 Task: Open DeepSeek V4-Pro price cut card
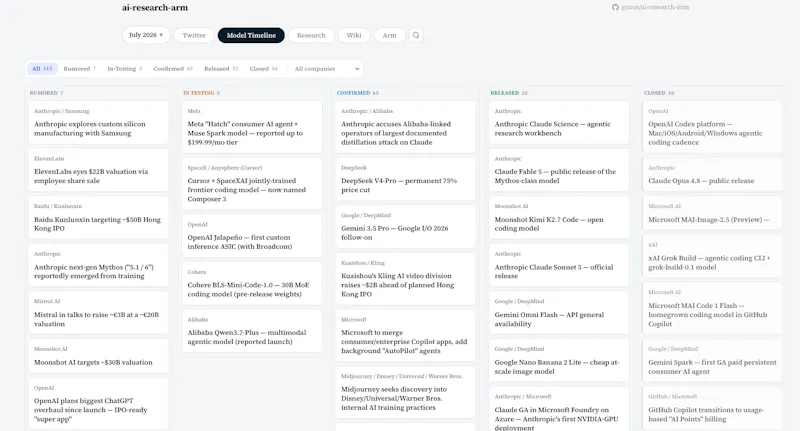point(406,179)
